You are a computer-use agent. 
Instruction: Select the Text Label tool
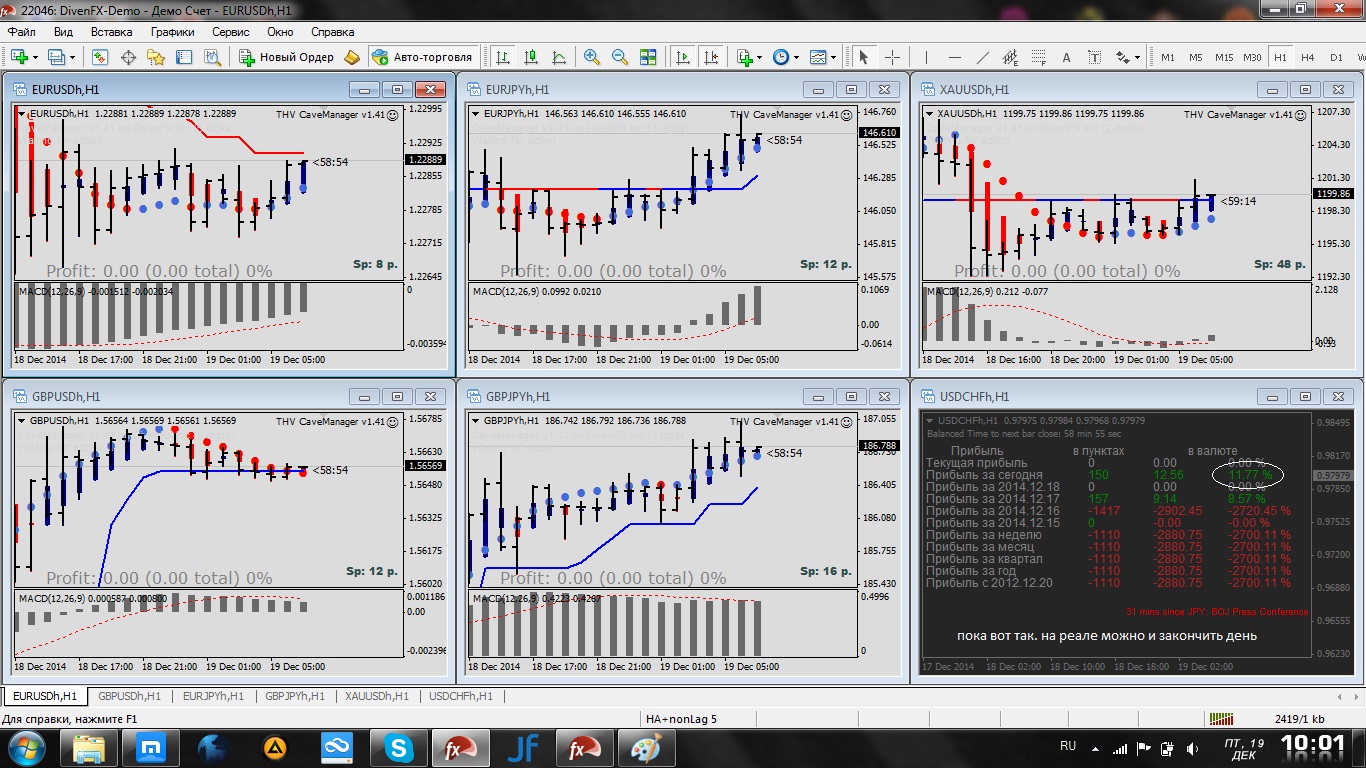click(x=1094, y=57)
